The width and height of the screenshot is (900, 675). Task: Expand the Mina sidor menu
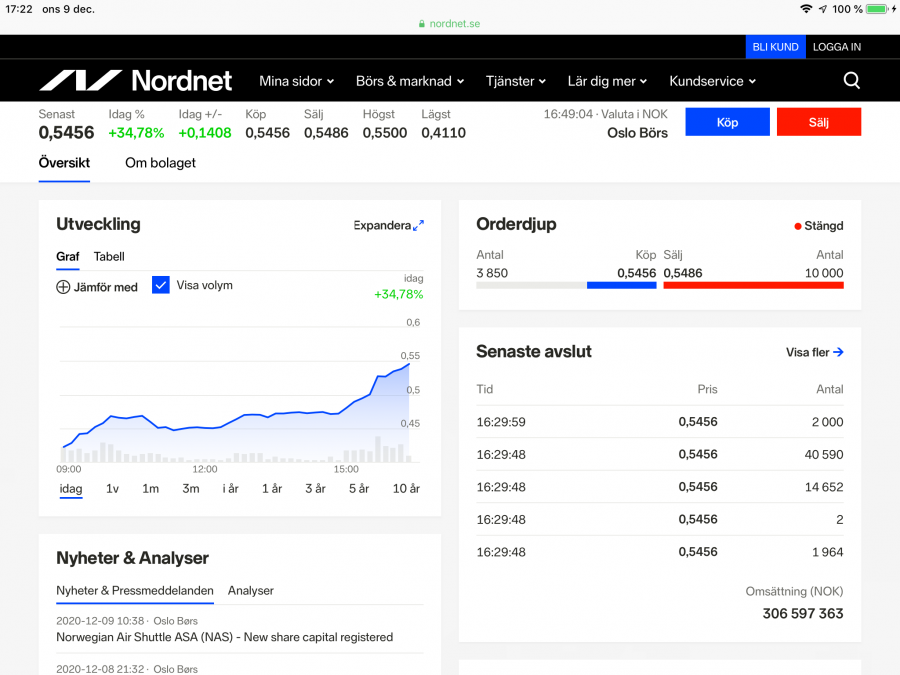(x=296, y=81)
